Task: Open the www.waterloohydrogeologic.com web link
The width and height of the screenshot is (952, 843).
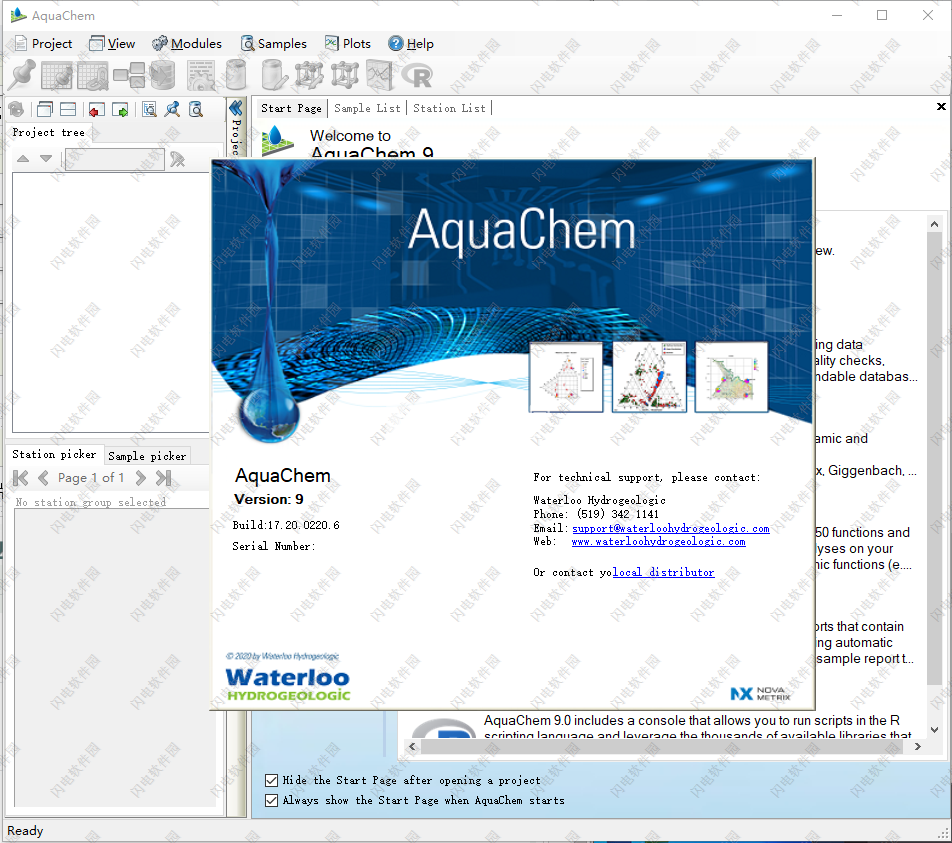Action: click(x=659, y=542)
